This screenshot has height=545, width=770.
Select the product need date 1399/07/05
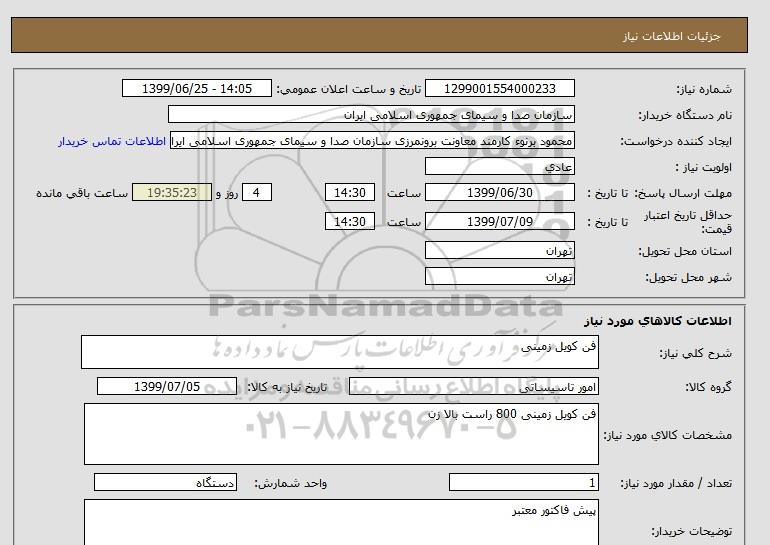point(167,387)
